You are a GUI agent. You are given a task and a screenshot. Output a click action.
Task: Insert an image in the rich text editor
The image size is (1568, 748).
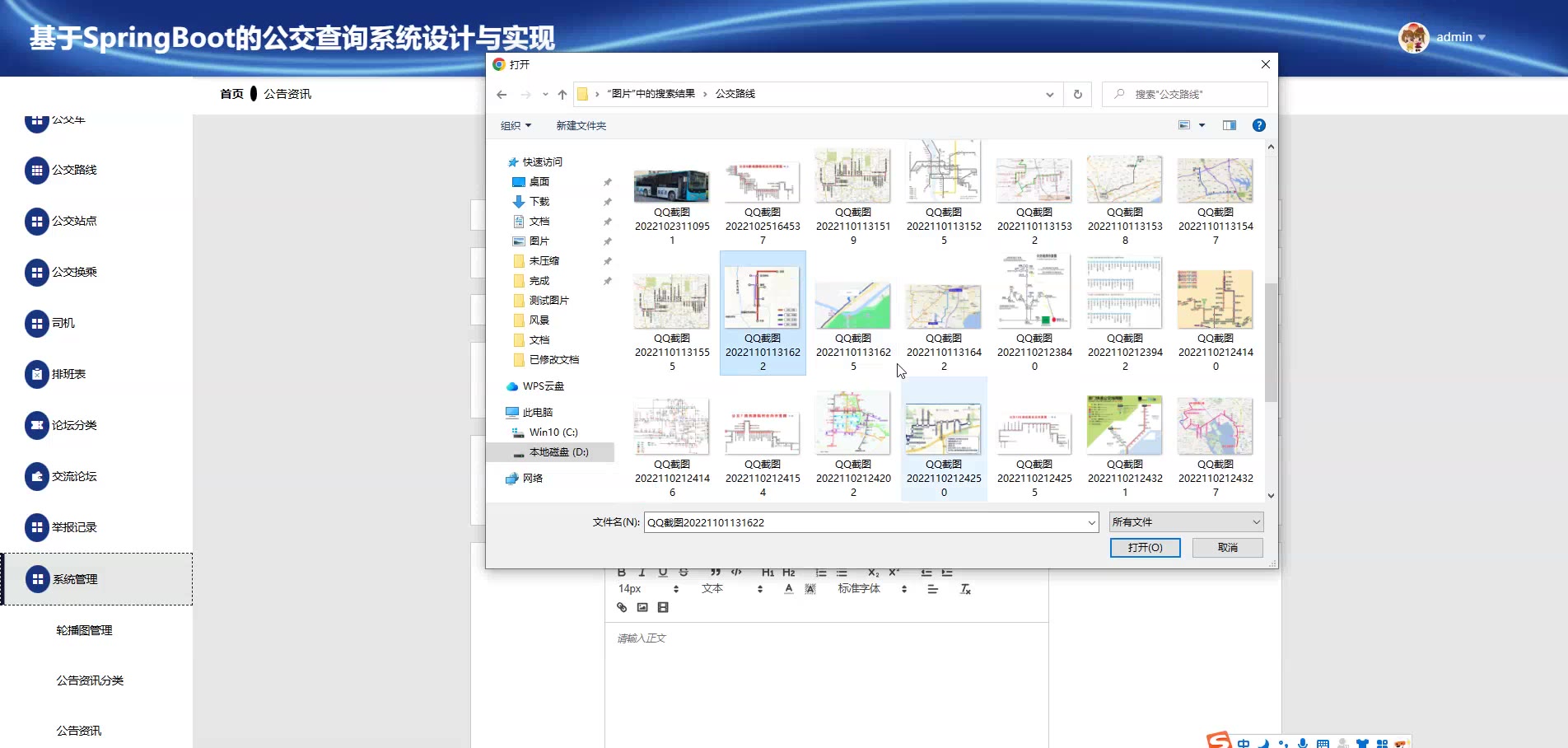(642, 608)
